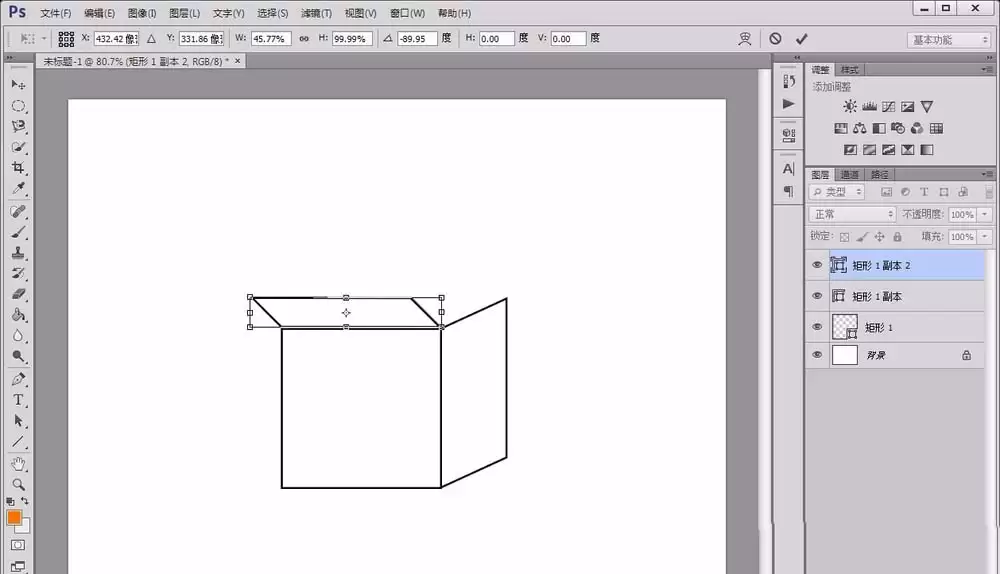The height and width of the screenshot is (574, 1000).
Task: Hide the 矩形 1 layer
Action: 817,327
